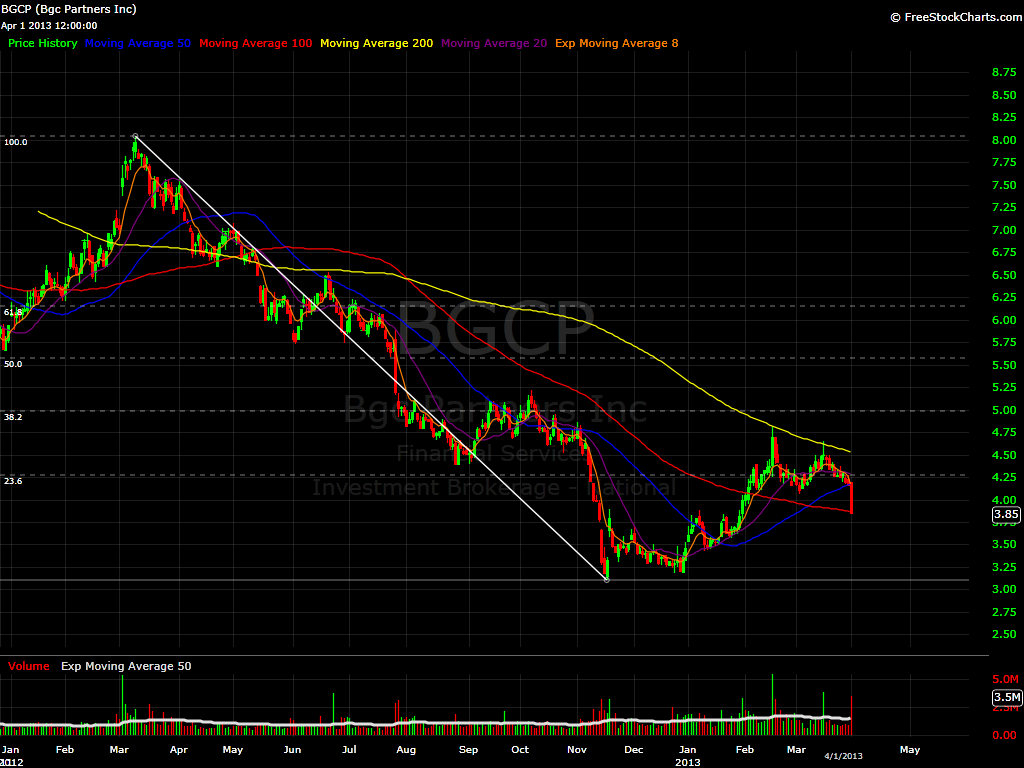Click the 100.0 Fibonacci level label
The height and width of the screenshot is (768, 1024).
(x=16, y=142)
